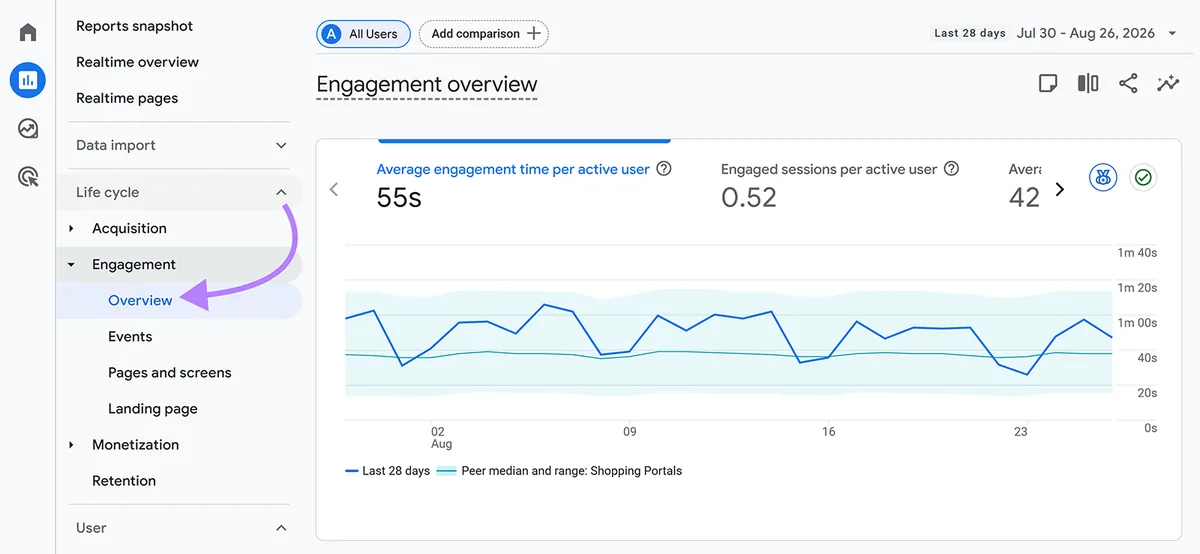Go to next metric card arrow
1200x554 pixels.
point(1060,189)
